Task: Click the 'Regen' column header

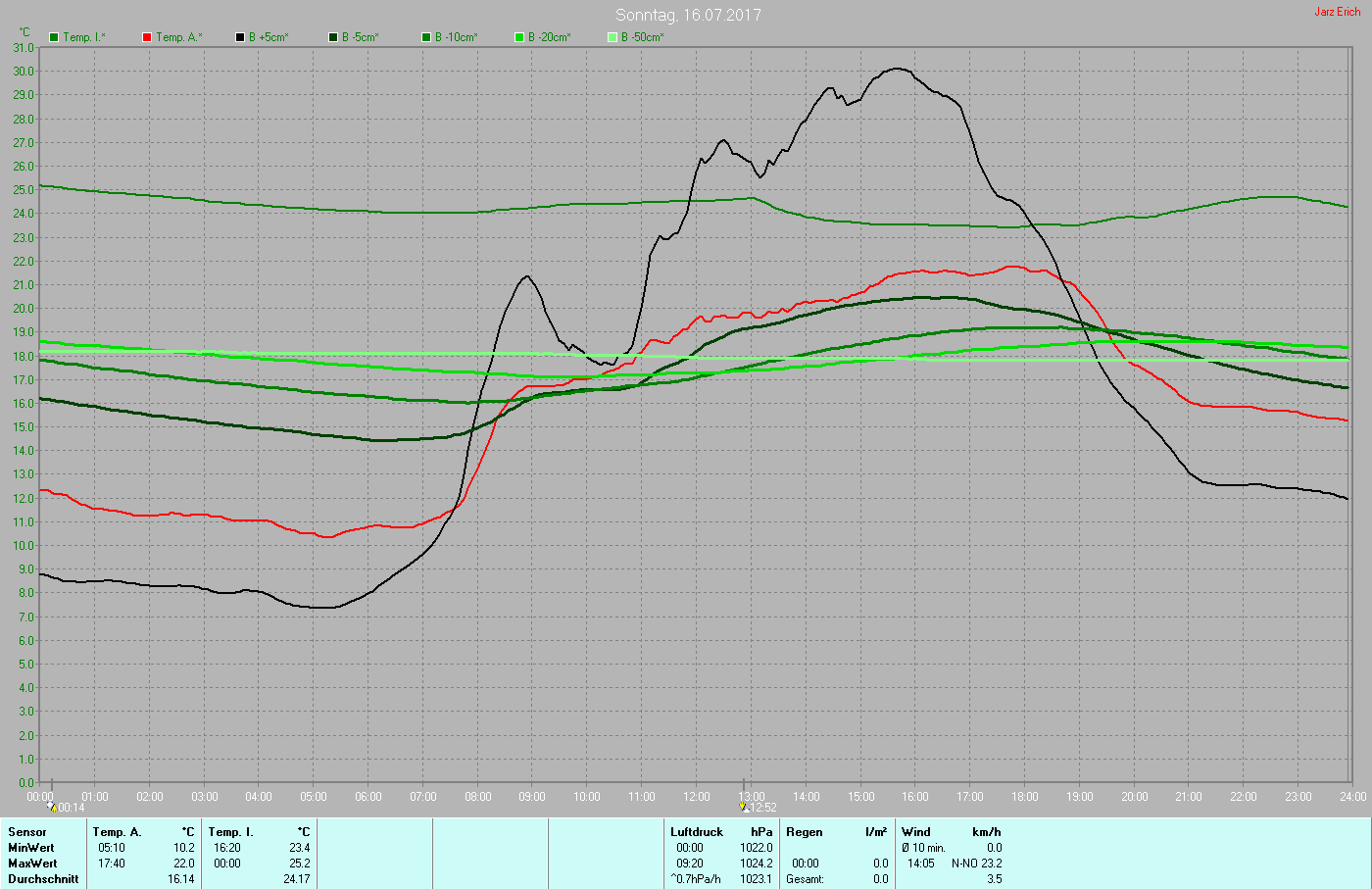Action: [x=805, y=832]
